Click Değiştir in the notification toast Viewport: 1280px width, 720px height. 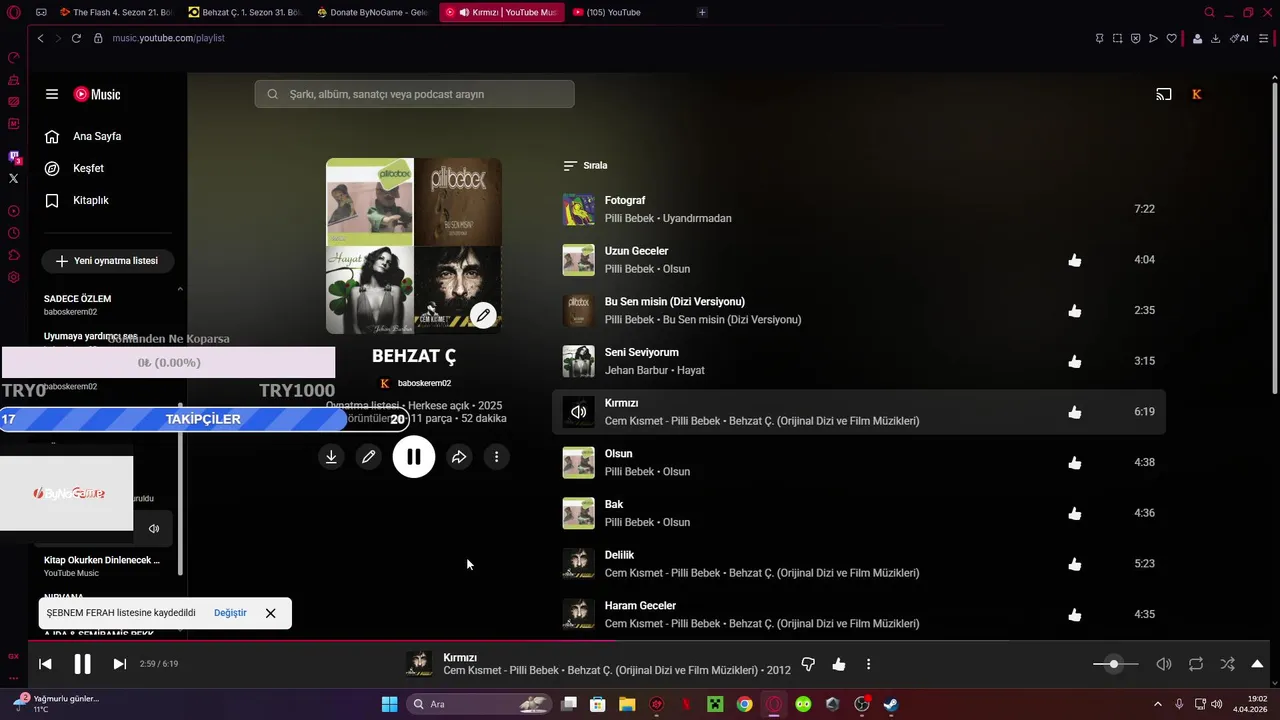click(x=230, y=613)
